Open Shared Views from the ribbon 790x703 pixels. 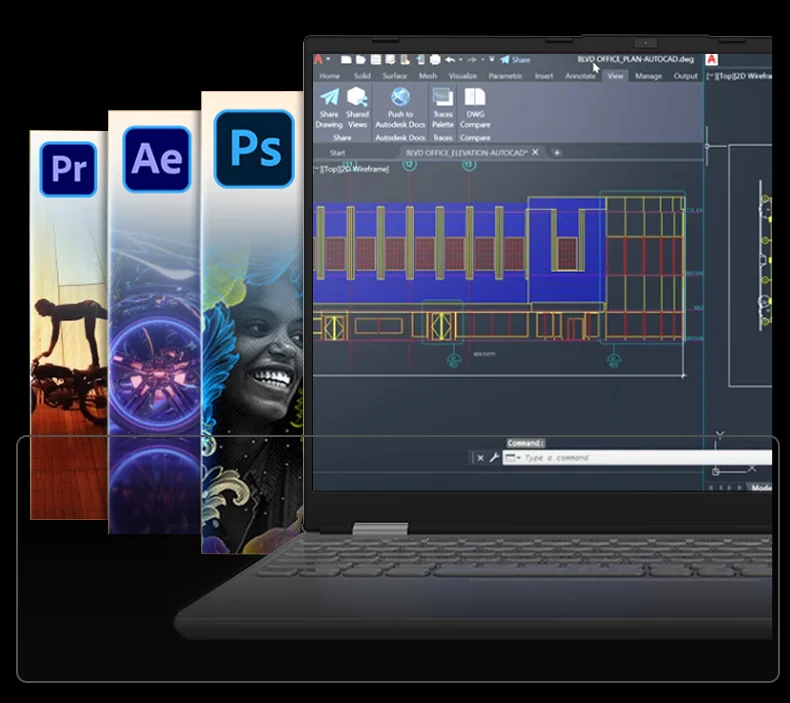[x=357, y=108]
